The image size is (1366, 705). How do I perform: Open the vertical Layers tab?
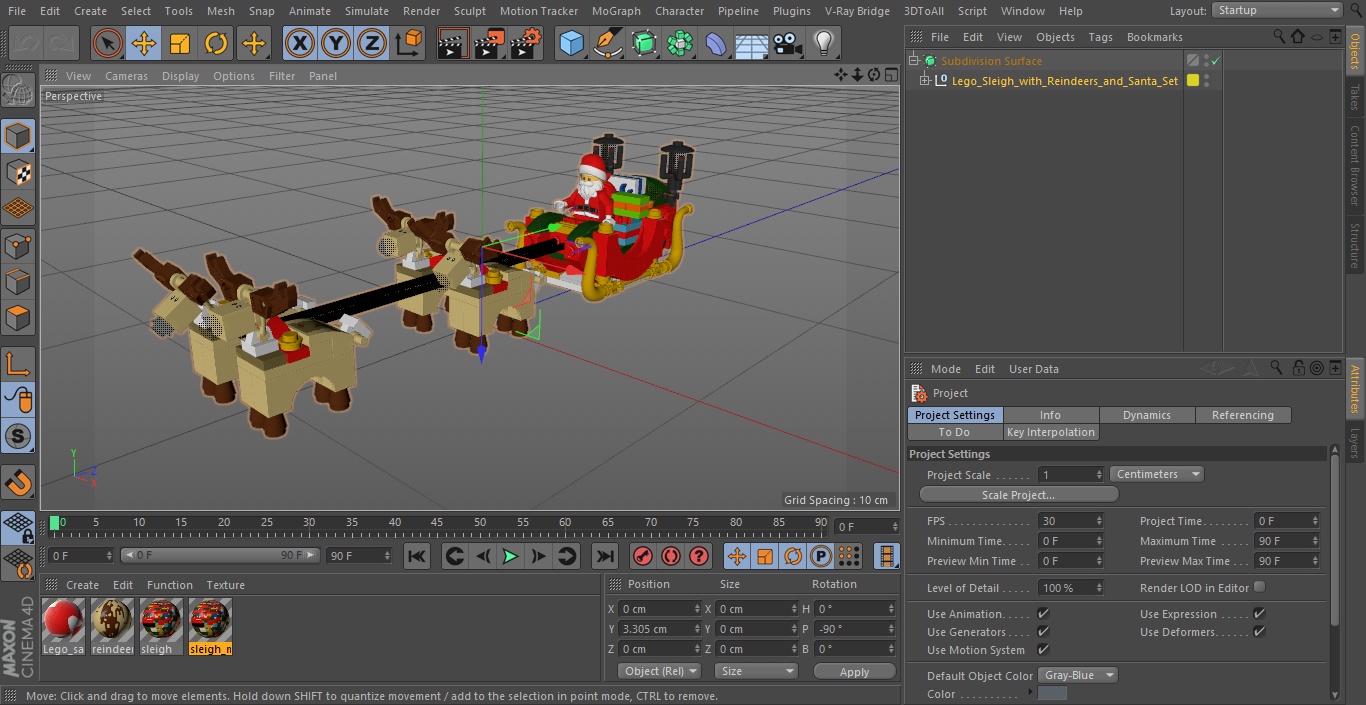(x=1355, y=444)
